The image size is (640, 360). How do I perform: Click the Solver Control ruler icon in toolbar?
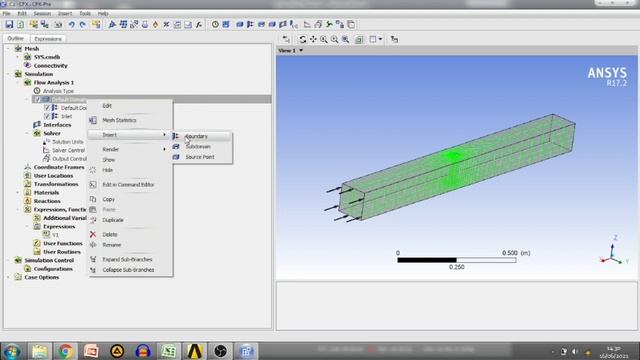[x=307, y=24]
